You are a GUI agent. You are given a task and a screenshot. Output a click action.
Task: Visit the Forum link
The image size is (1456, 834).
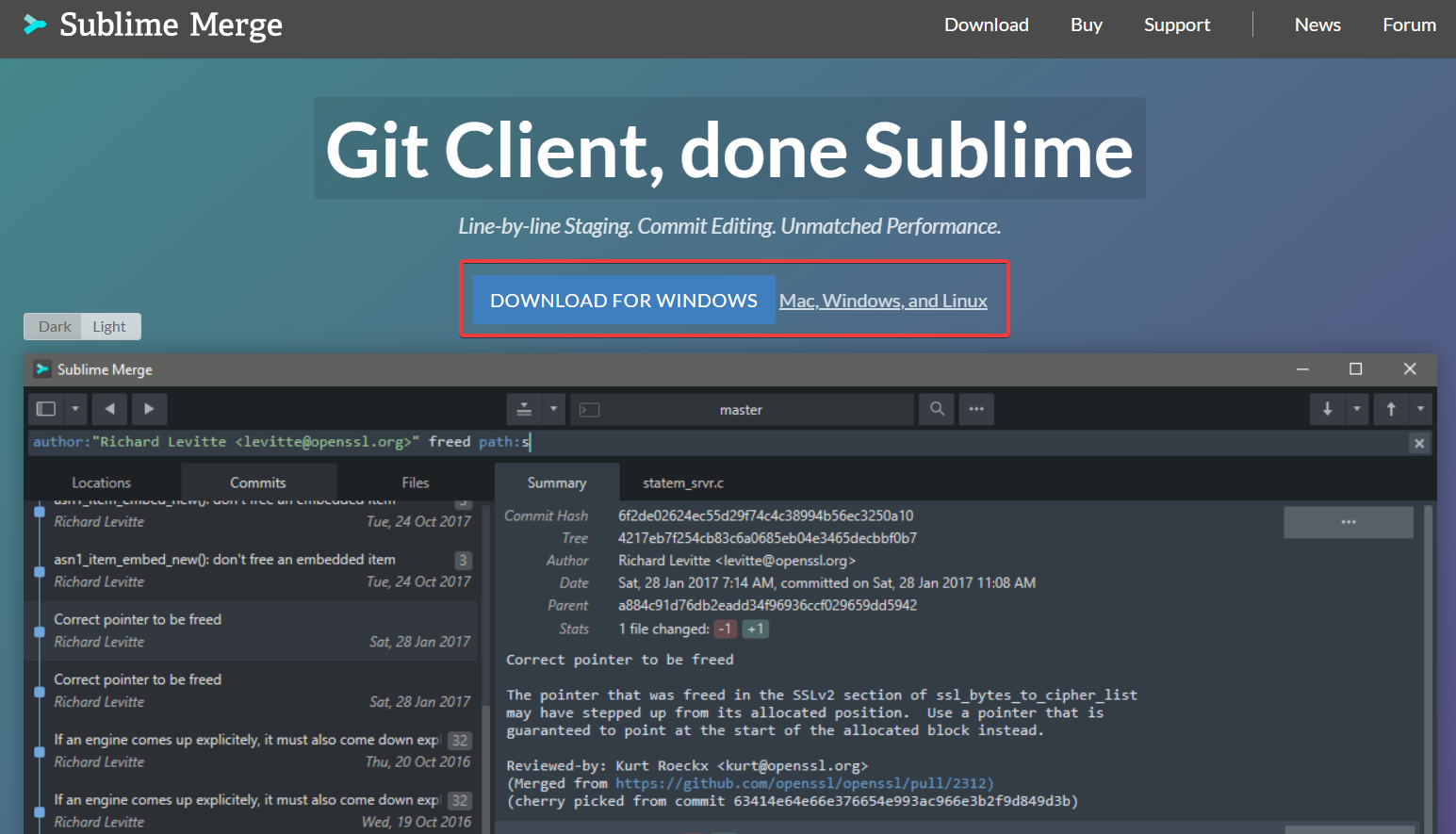tap(1409, 25)
